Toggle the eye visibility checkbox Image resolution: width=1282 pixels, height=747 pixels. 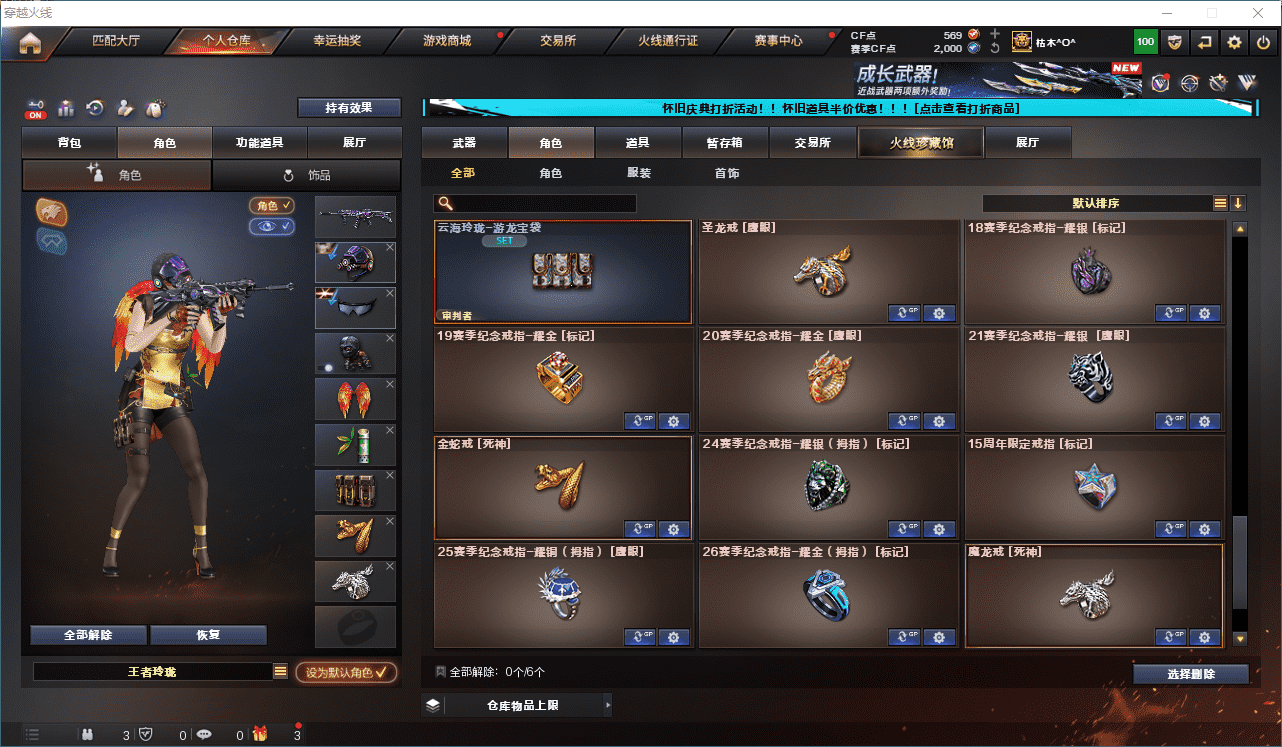(x=272, y=227)
